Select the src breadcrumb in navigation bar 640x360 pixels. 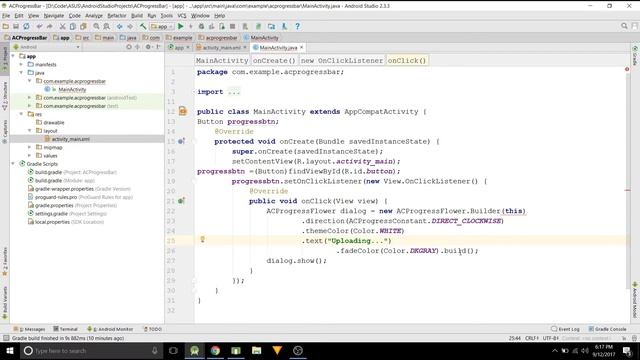(x=82, y=38)
